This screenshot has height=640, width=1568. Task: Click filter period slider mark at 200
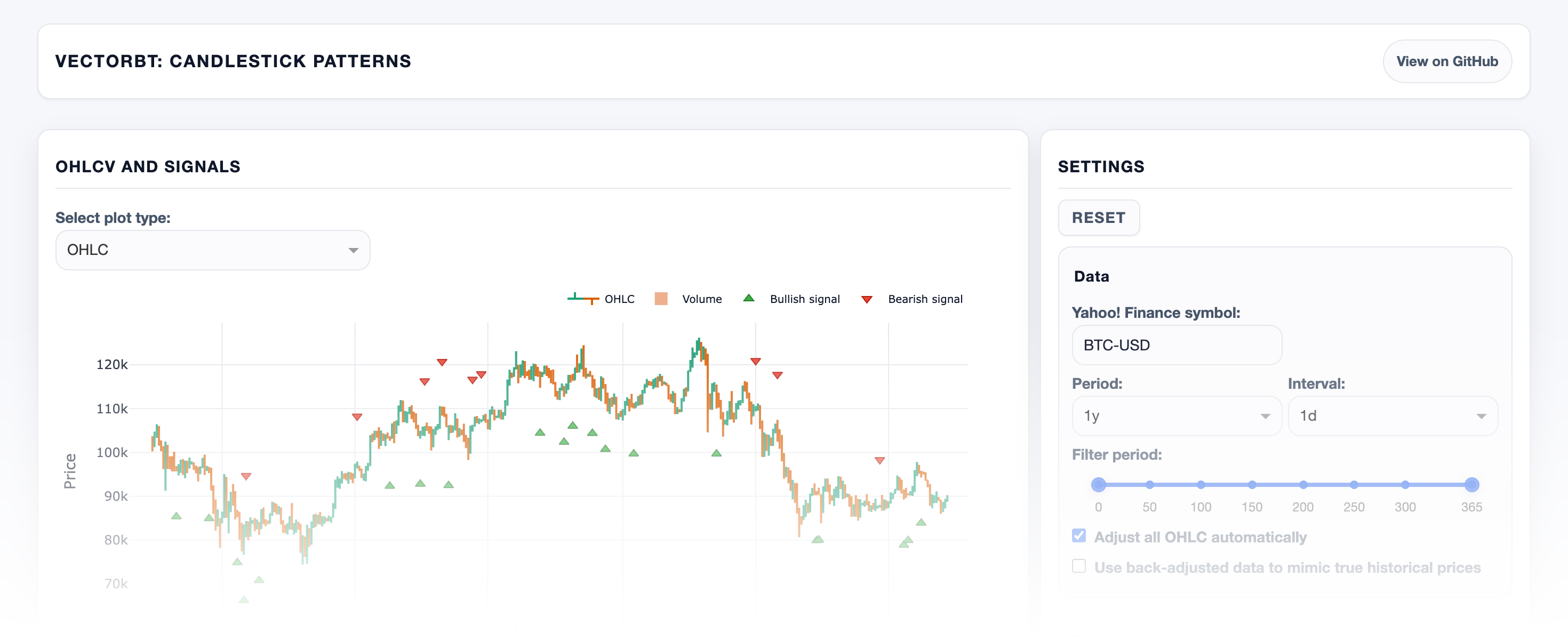point(1302,485)
